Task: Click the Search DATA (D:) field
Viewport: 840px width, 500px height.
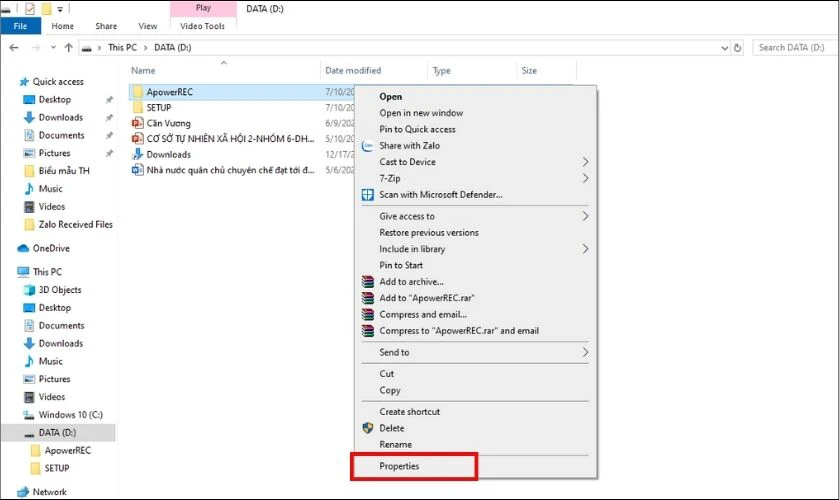Action: point(796,48)
